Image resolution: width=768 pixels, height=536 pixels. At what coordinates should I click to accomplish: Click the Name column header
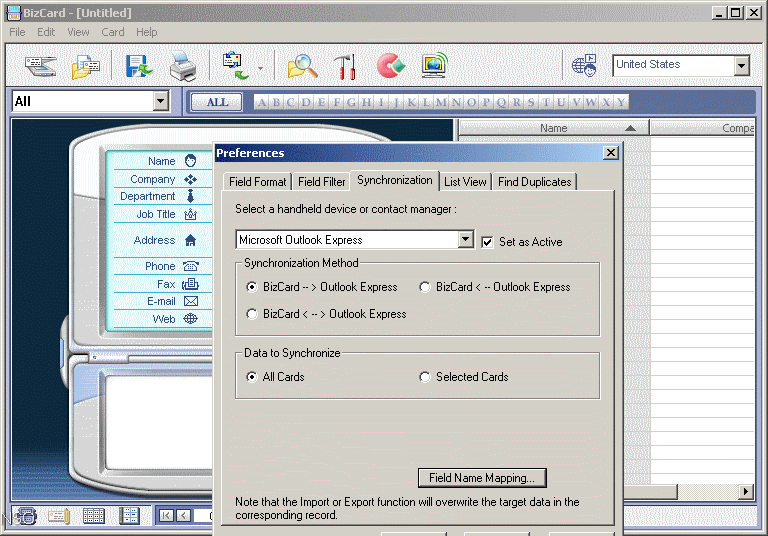click(553, 128)
